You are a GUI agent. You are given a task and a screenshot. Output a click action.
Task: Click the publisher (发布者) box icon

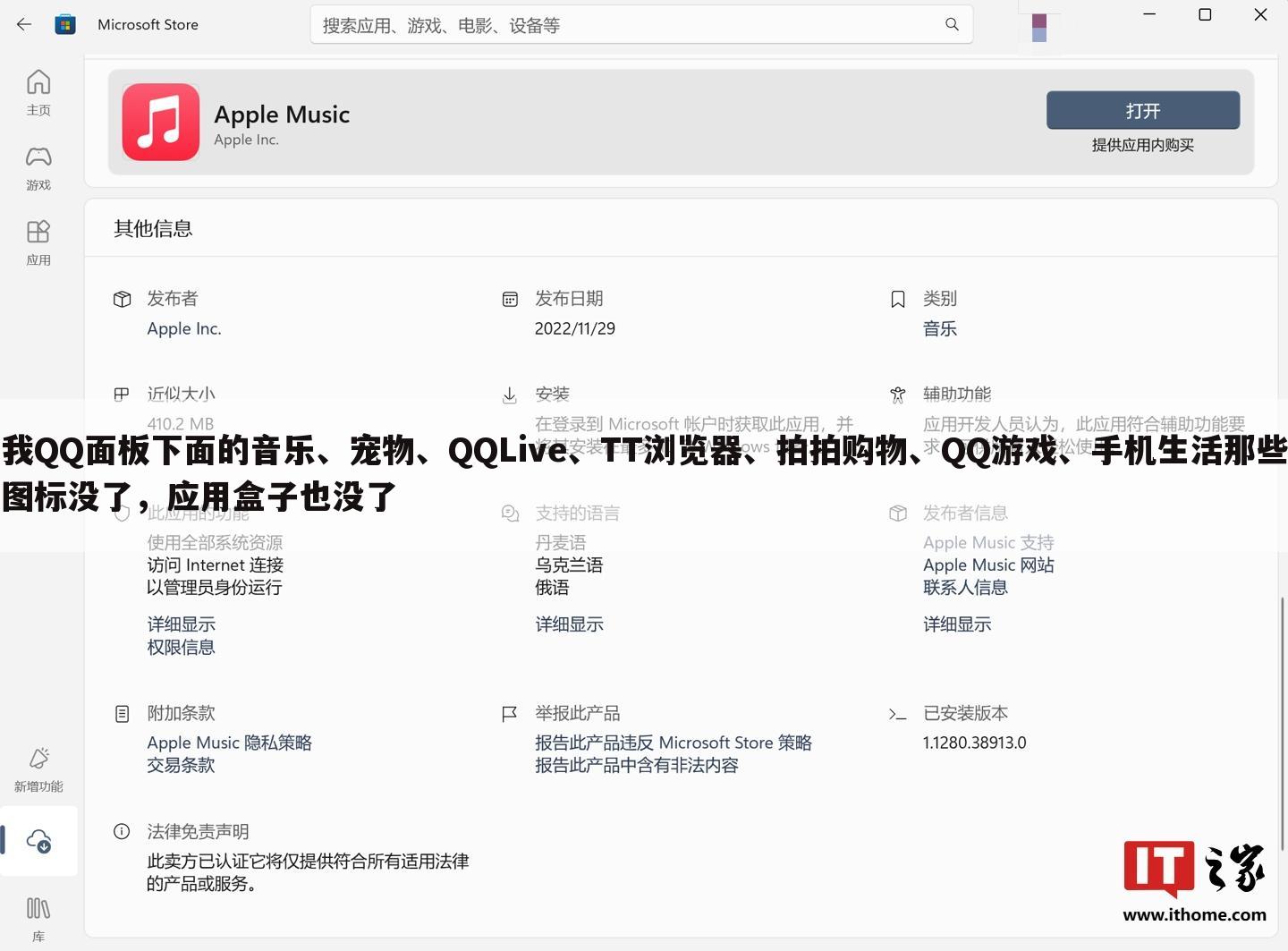tap(123, 299)
